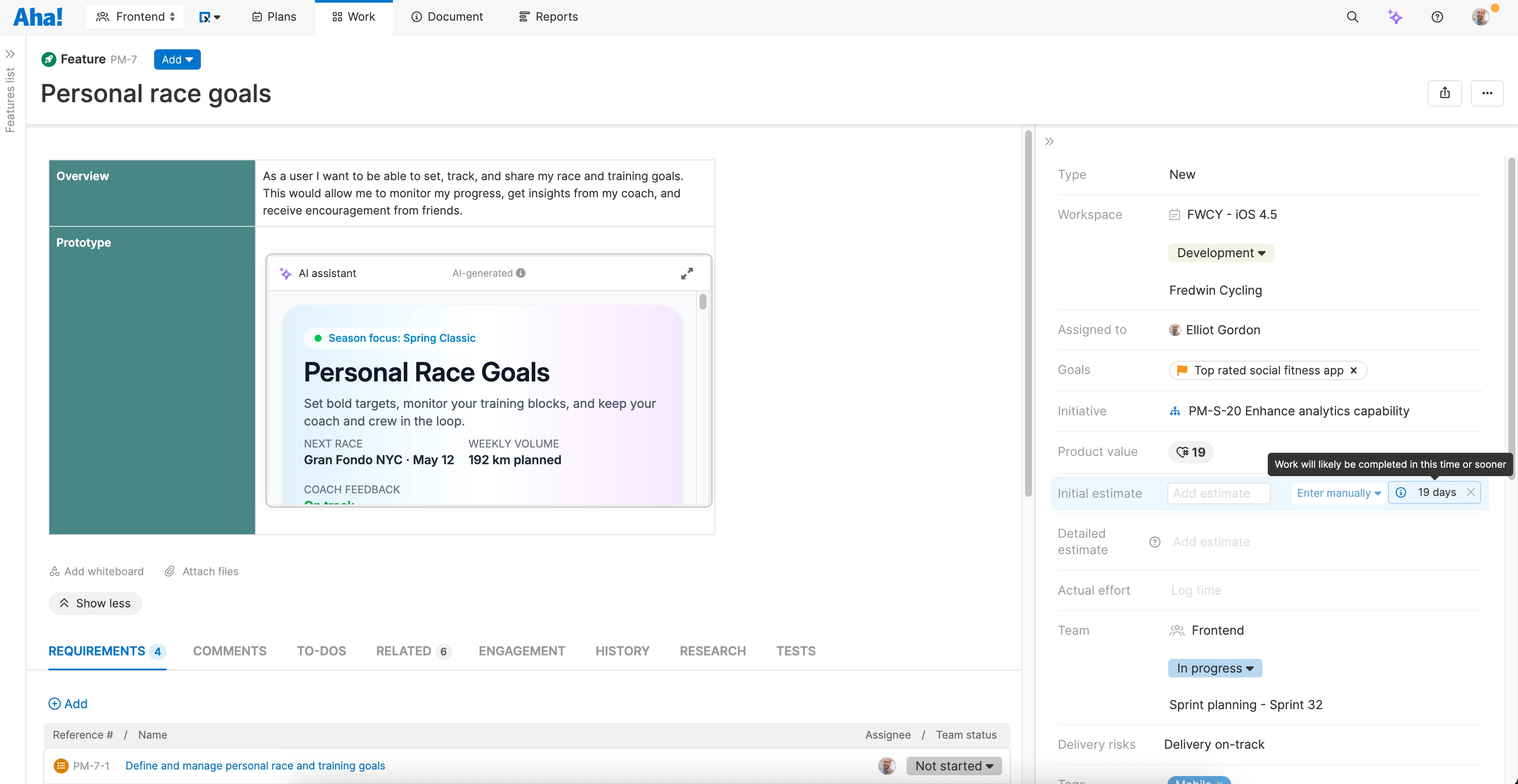This screenshot has height=784, width=1518.
Task: Click the Show less button
Action: point(95,604)
